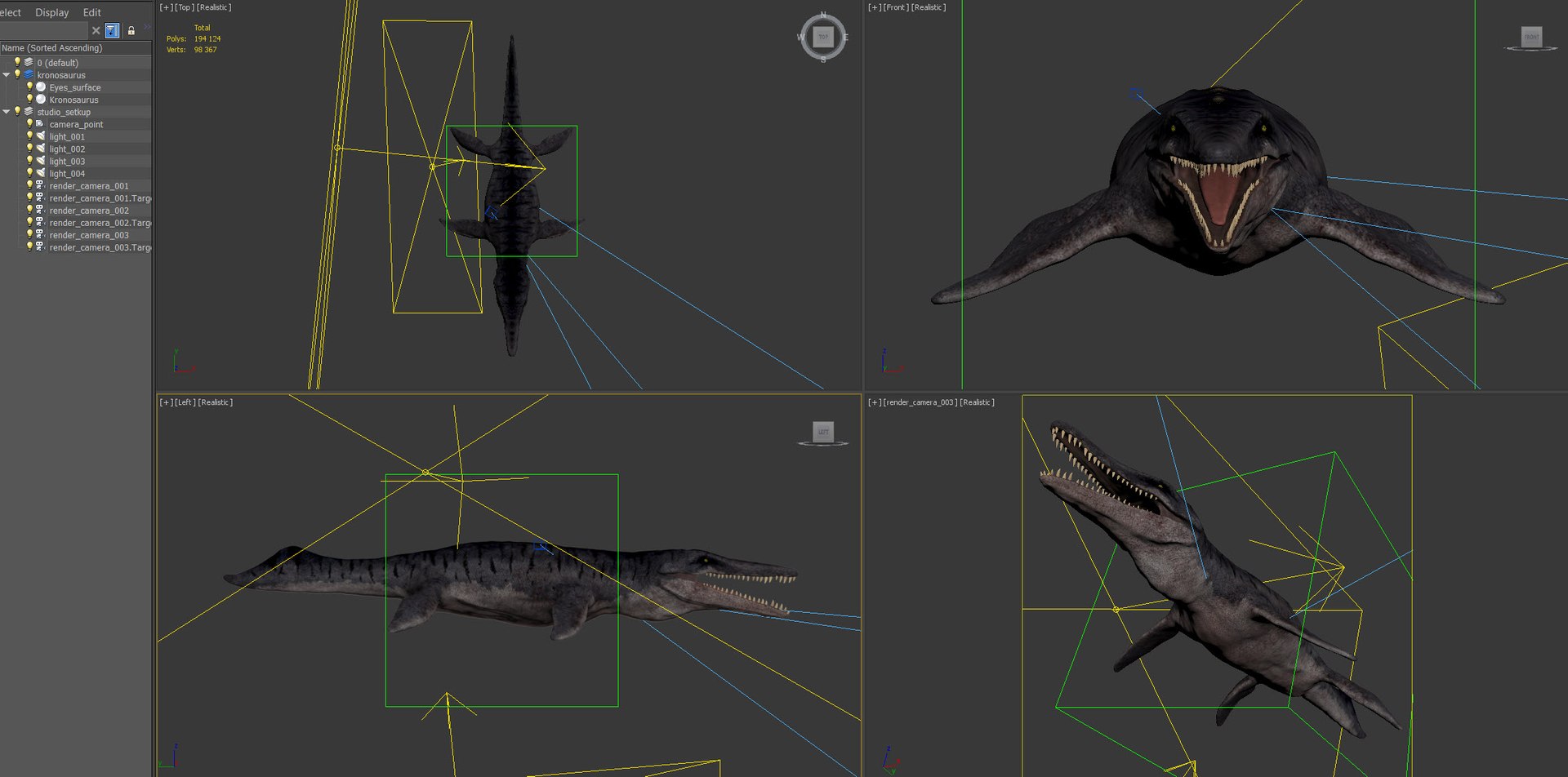Toggle visibility bulb for kronosaurus layer
The height and width of the screenshot is (777, 1568).
(x=17, y=74)
